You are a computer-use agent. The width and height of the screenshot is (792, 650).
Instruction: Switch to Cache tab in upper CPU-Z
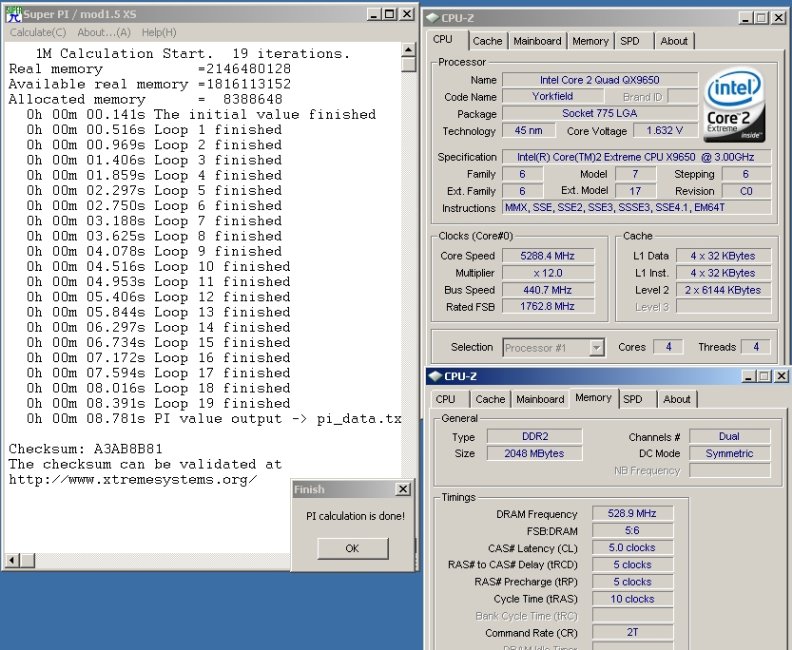[x=487, y=41]
